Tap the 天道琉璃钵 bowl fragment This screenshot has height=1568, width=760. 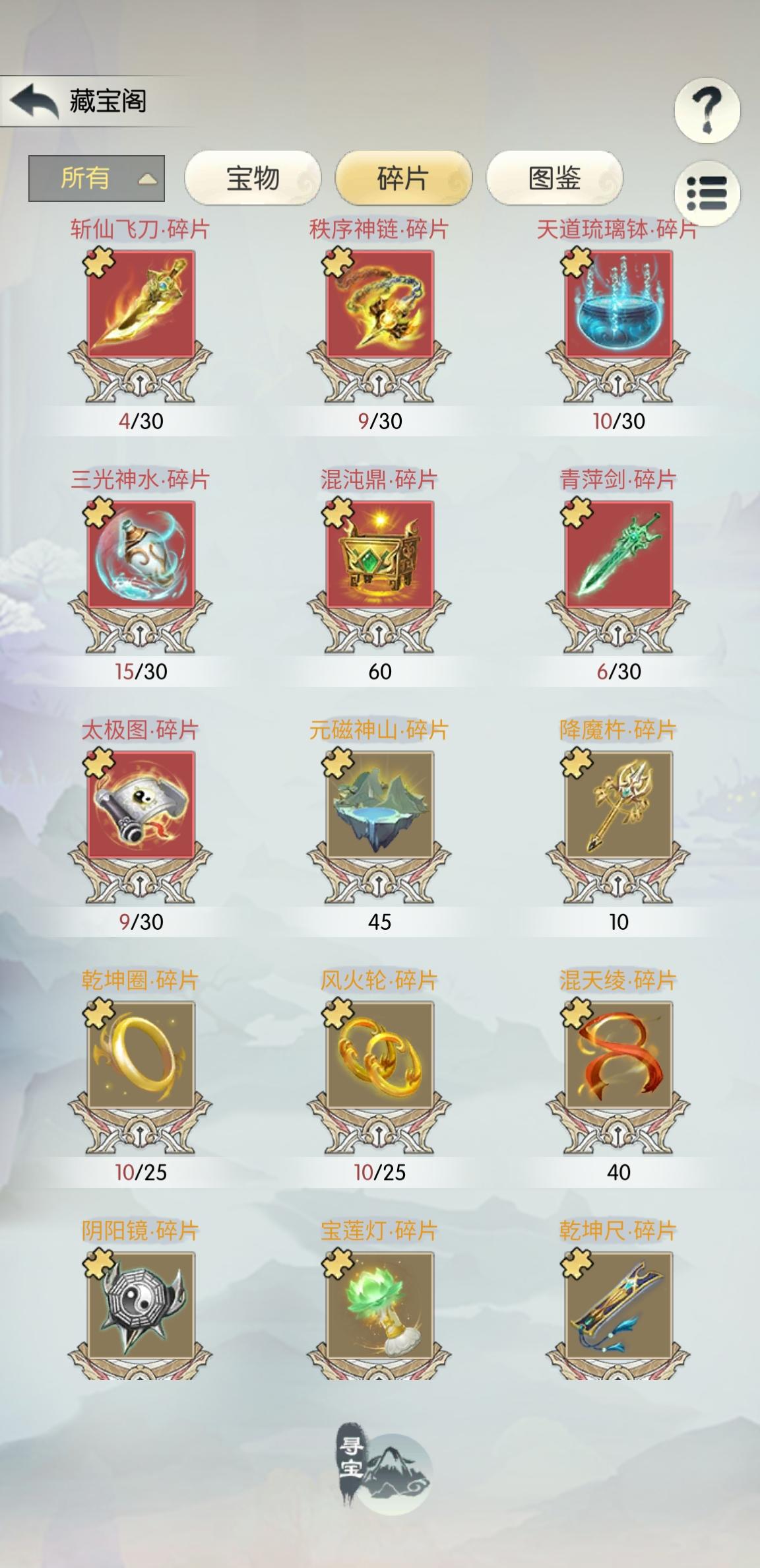(618, 304)
